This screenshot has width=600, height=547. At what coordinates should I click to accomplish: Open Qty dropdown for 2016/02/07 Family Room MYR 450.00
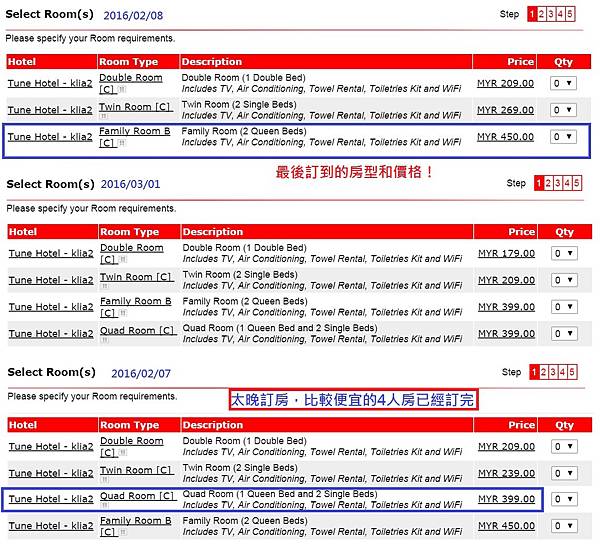click(564, 526)
